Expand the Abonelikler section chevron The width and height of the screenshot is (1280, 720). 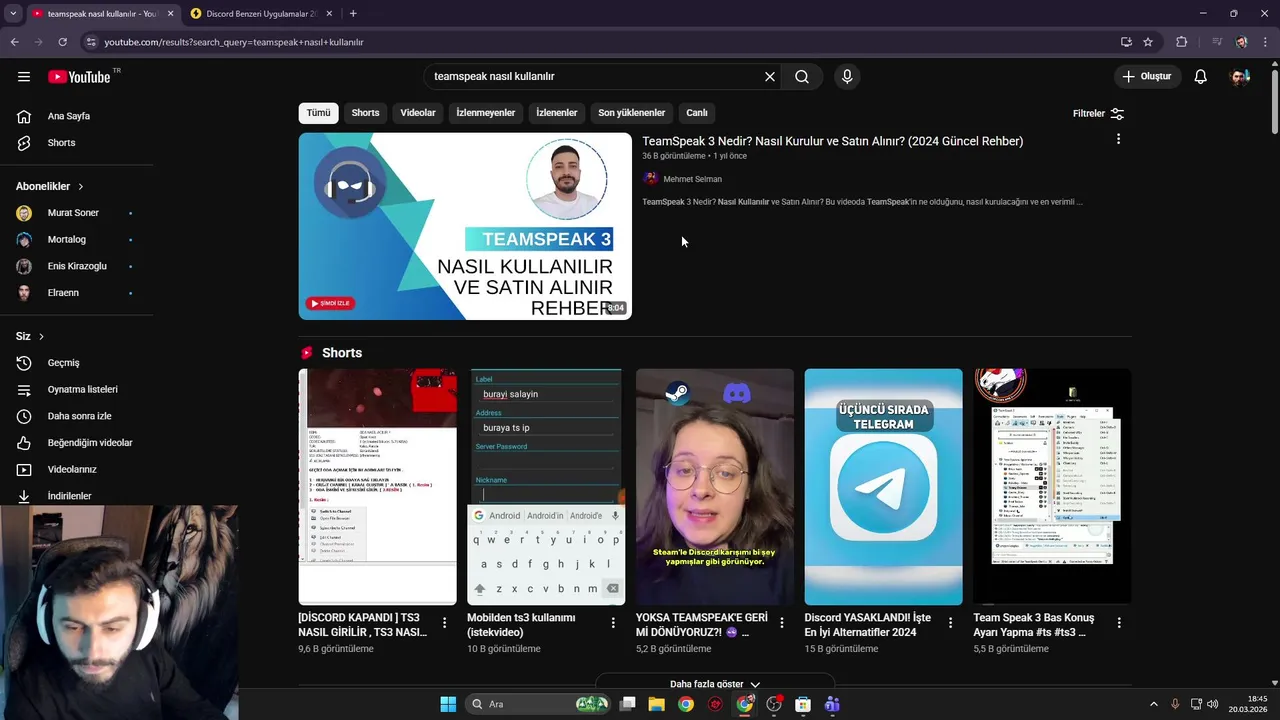click(x=81, y=187)
